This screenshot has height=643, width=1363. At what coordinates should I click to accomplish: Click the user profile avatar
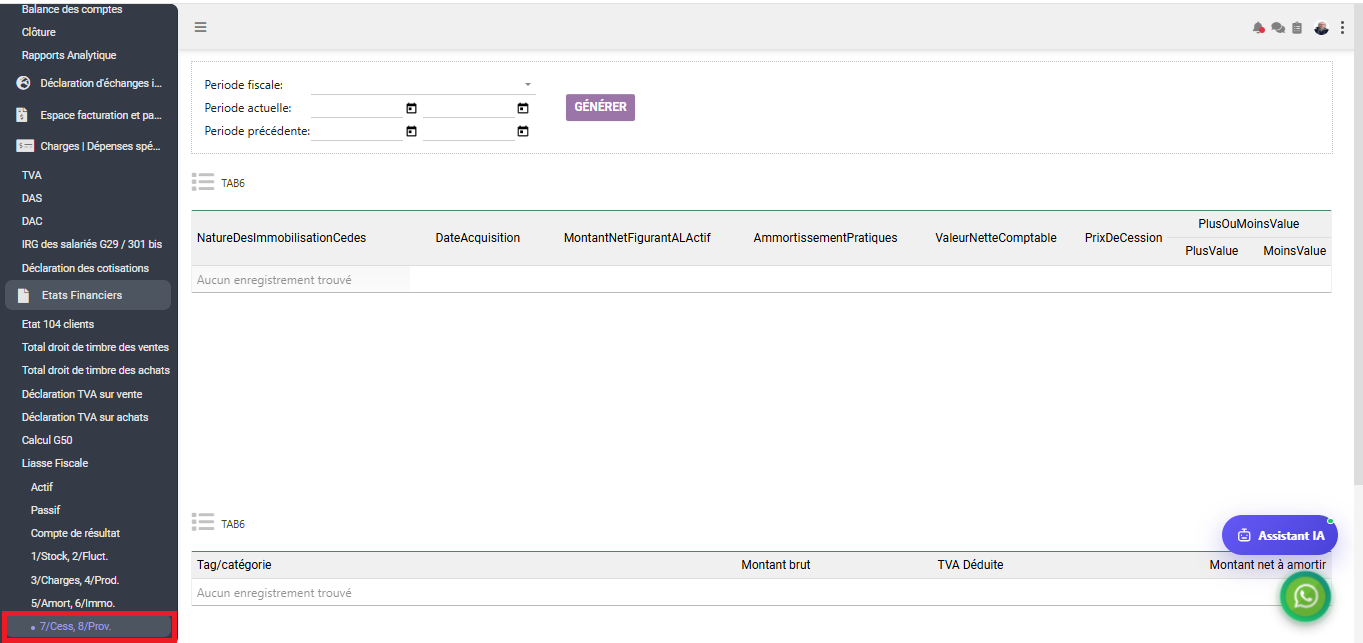1321,28
